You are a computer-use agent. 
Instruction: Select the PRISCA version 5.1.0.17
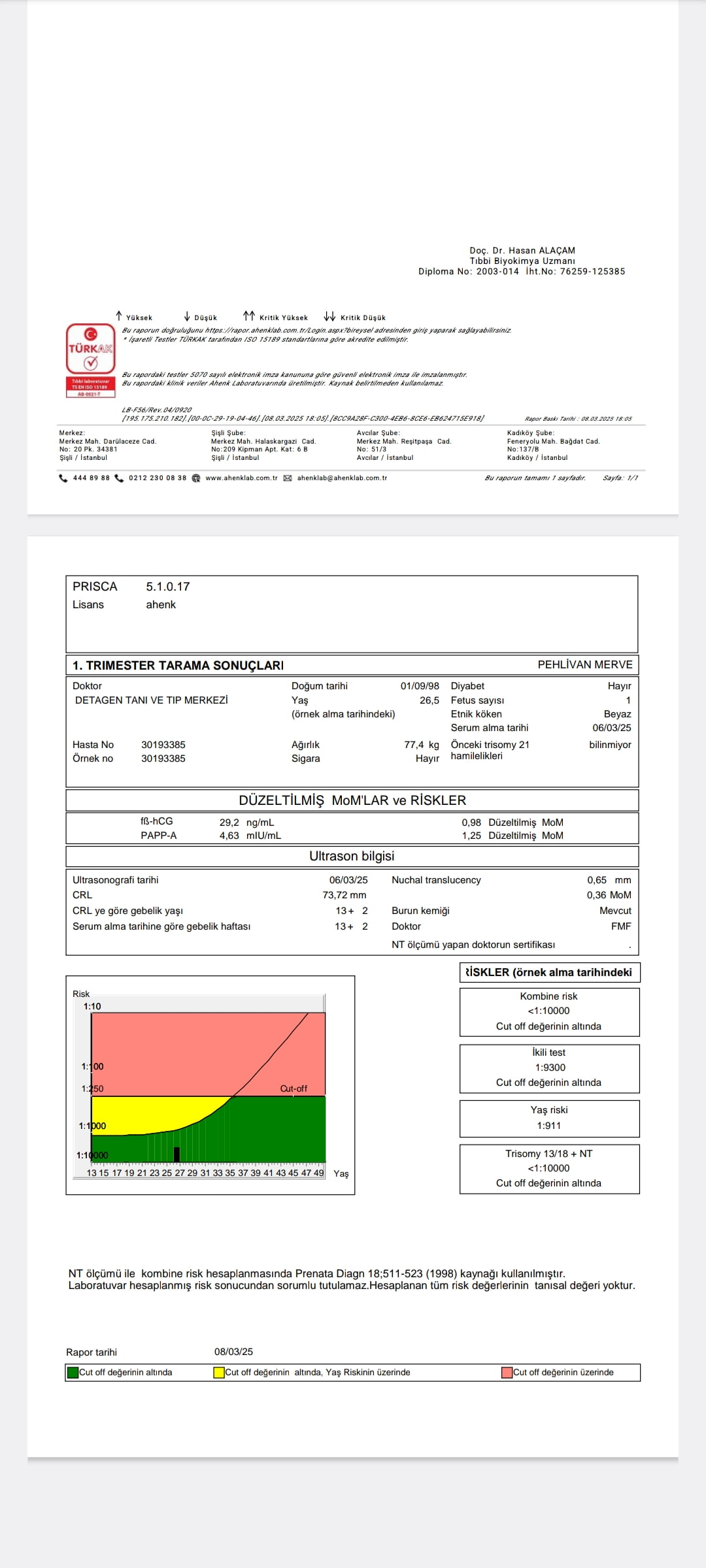click(168, 587)
